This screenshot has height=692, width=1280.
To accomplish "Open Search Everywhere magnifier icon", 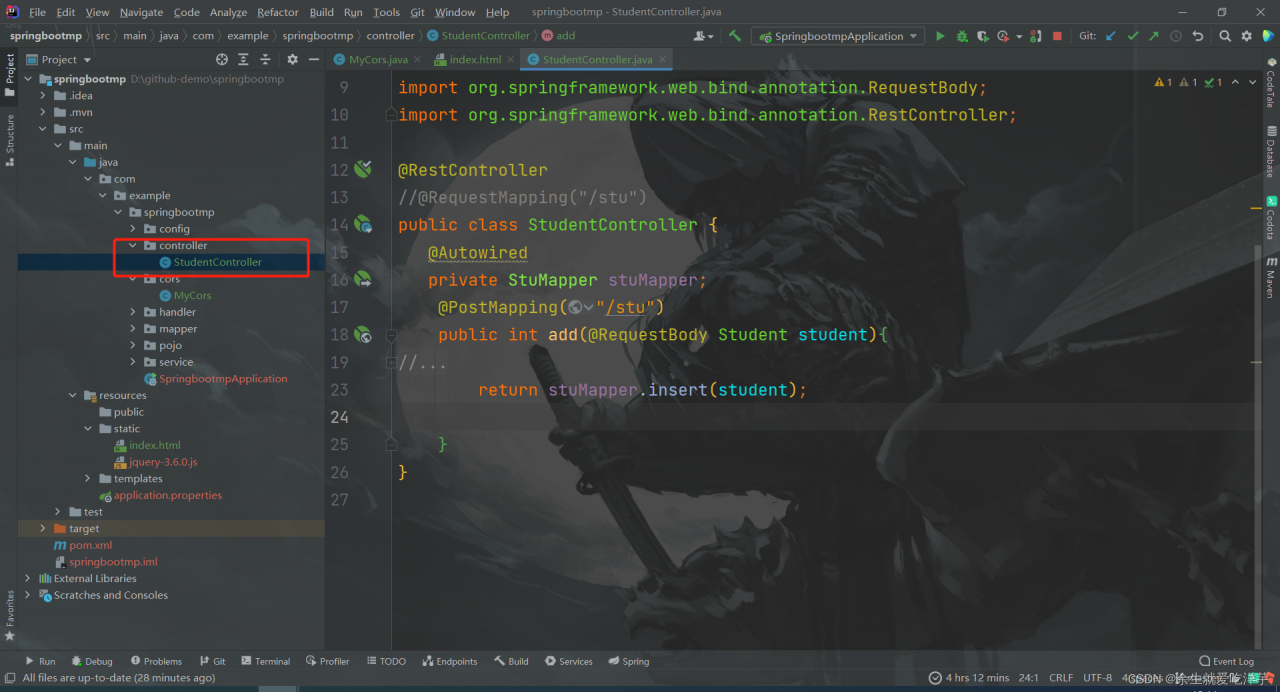I will coord(1225,36).
